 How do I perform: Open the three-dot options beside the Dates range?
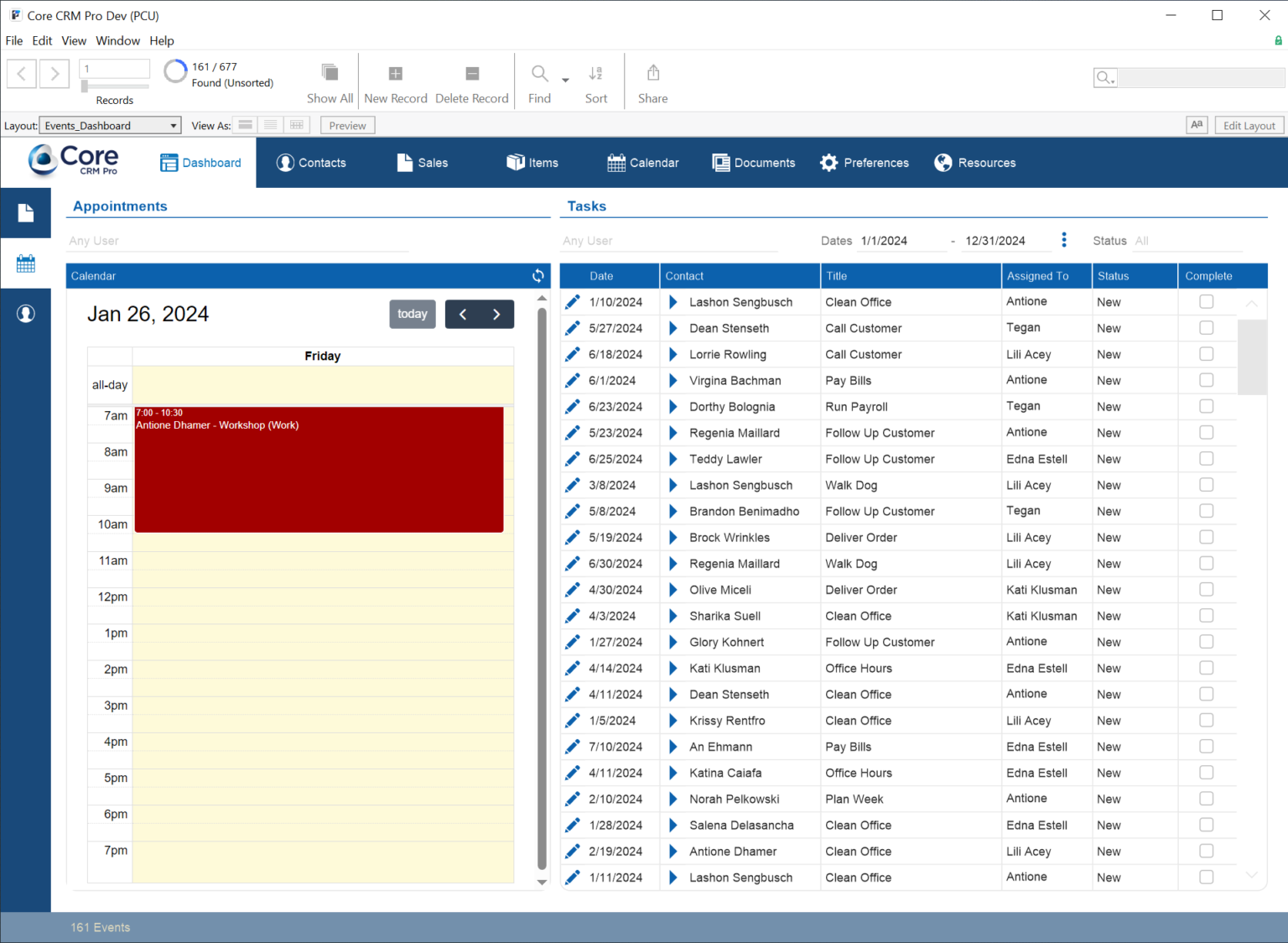coord(1063,240)
